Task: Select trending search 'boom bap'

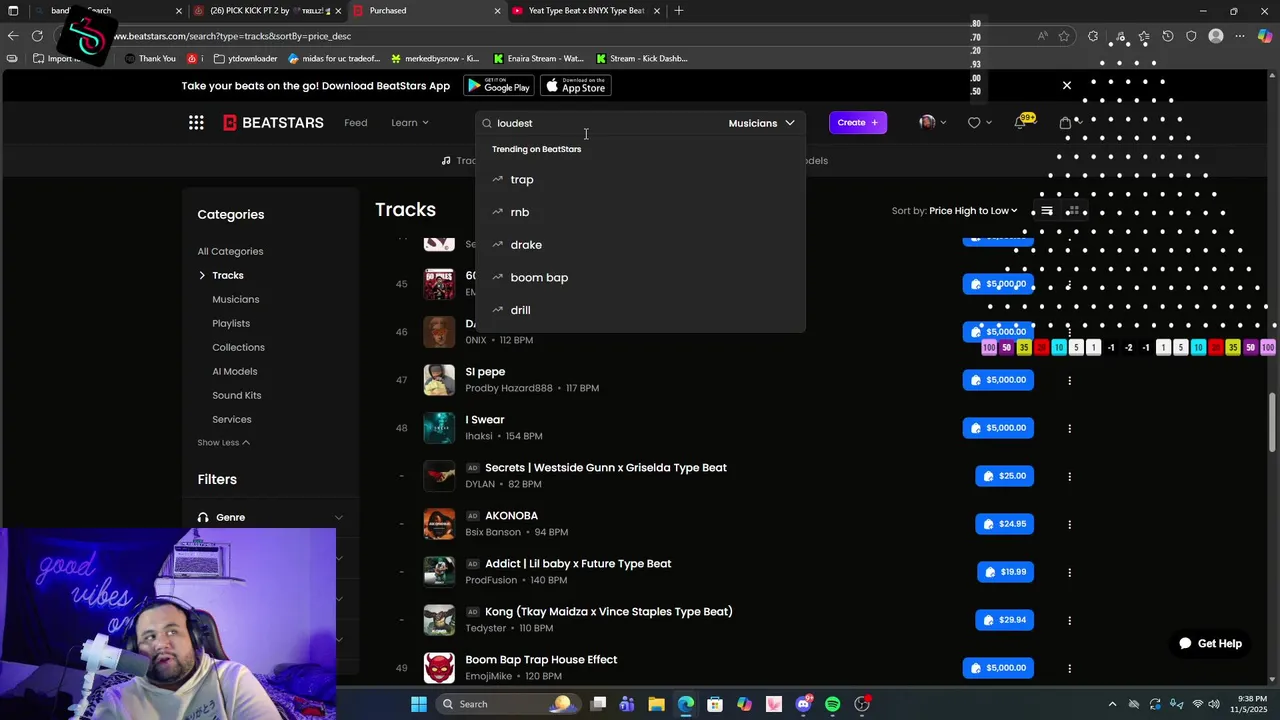Action: [539, 278]
